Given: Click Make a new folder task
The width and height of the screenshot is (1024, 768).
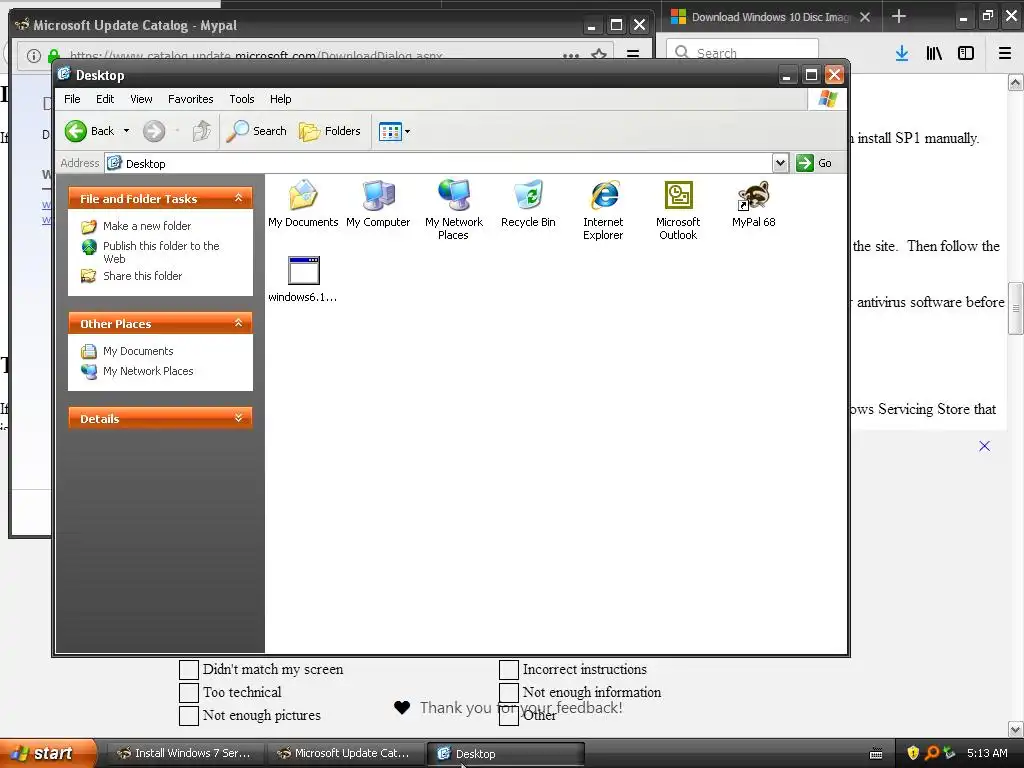Looking at the screenshot, I should coord(147,226).
